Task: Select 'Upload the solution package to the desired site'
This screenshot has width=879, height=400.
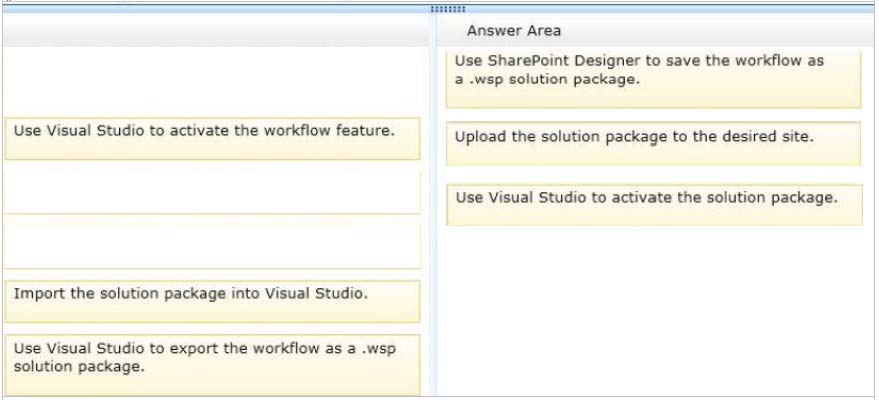Action: coord(653,143)
